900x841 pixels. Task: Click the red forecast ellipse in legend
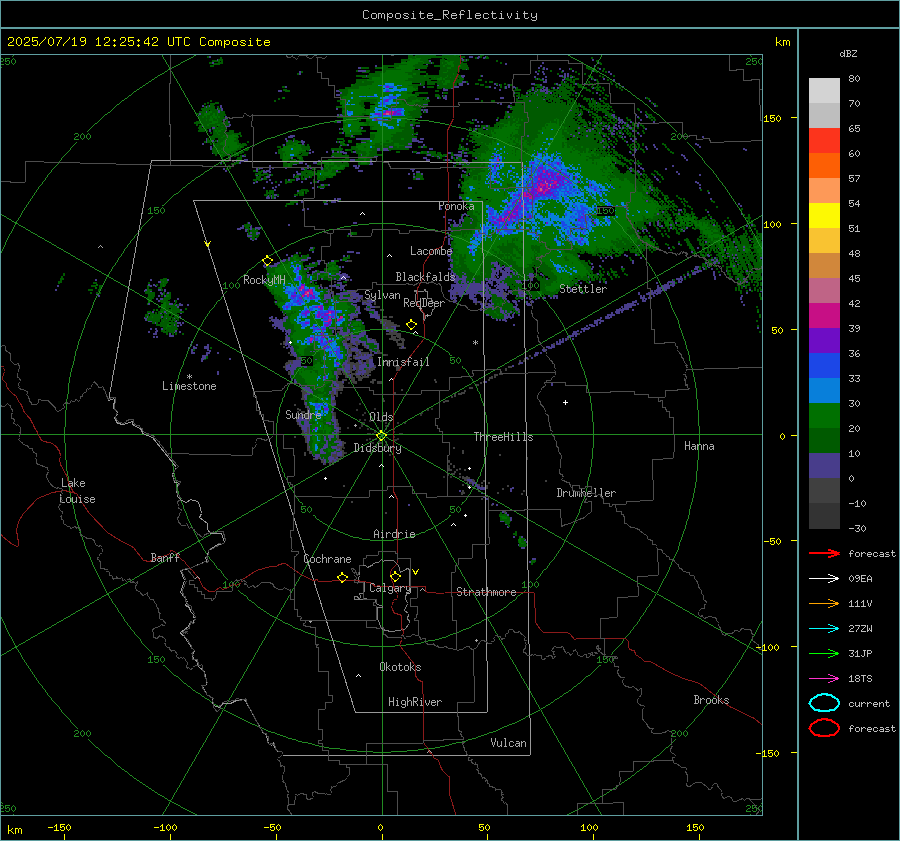click(824, 728)
